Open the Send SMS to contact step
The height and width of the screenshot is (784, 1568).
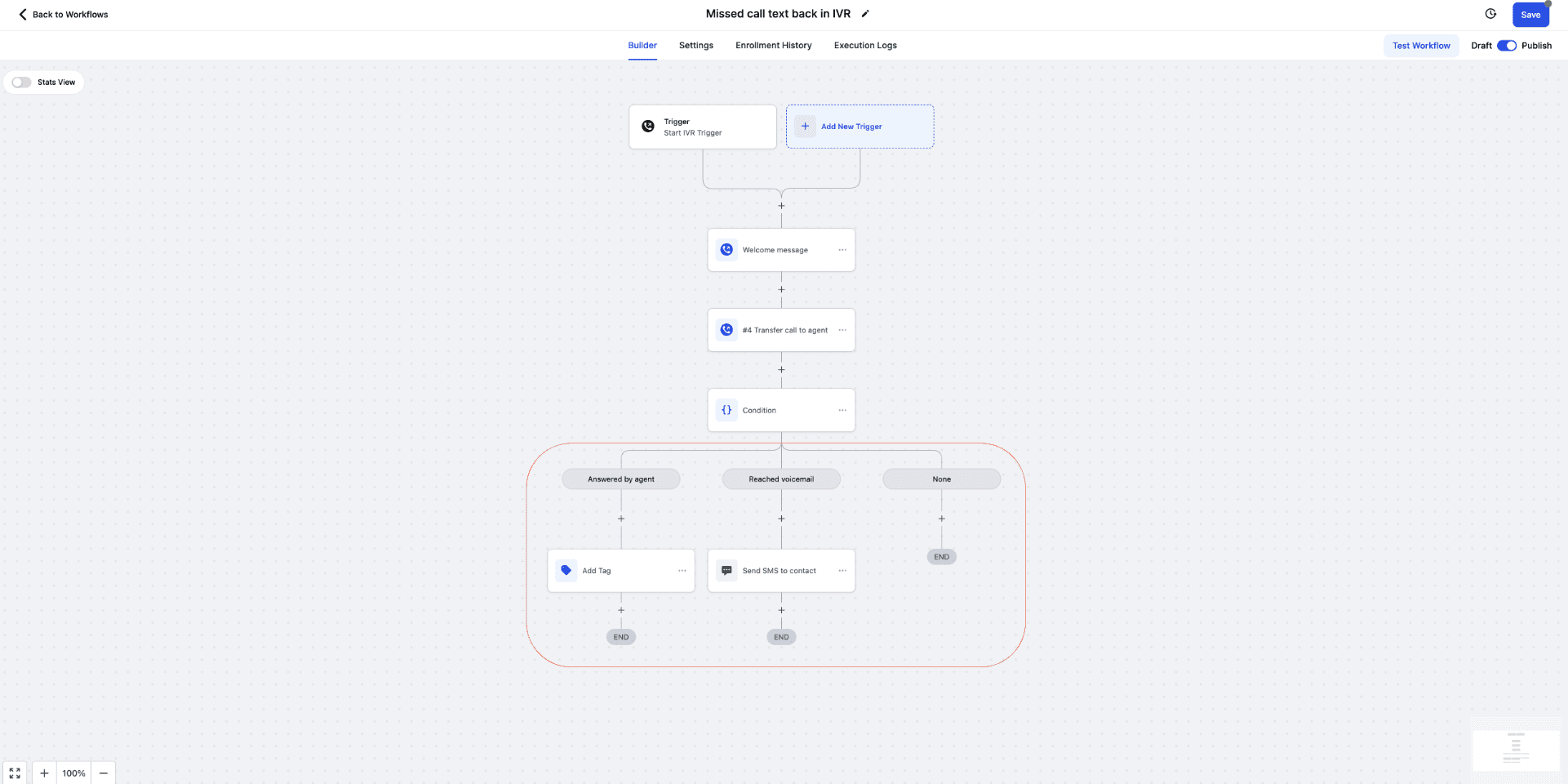pyautogui.click(x=781, y=570)
